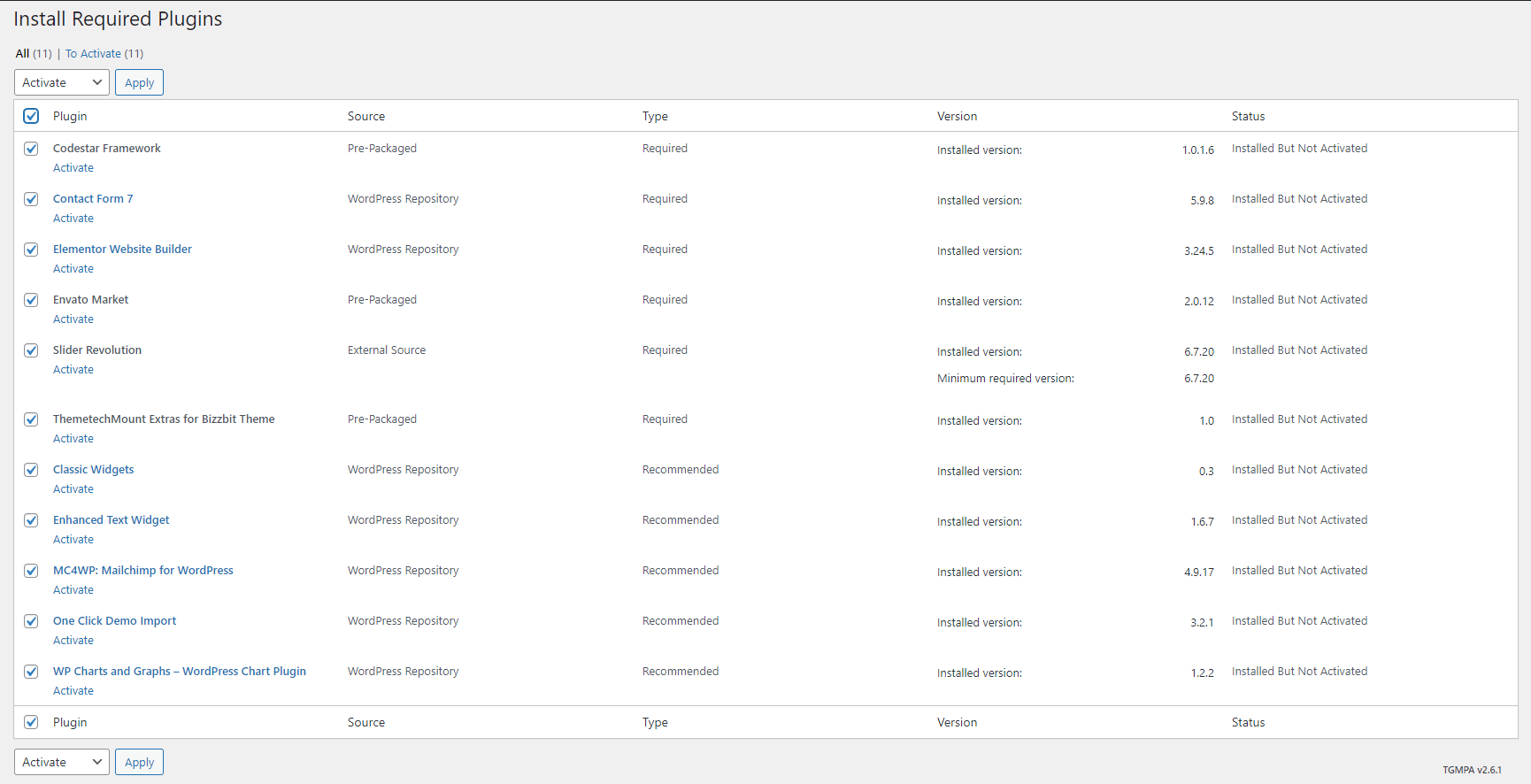Viewport: 1531px width, 784px height.
Task: Open the Enhanced Text Widget plugin link
Action: [112, 520]
